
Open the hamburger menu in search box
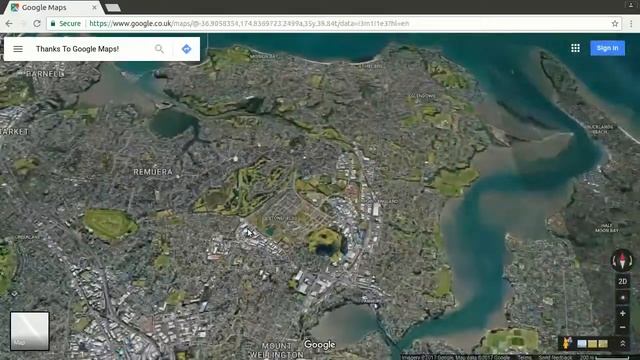(18, 49)
